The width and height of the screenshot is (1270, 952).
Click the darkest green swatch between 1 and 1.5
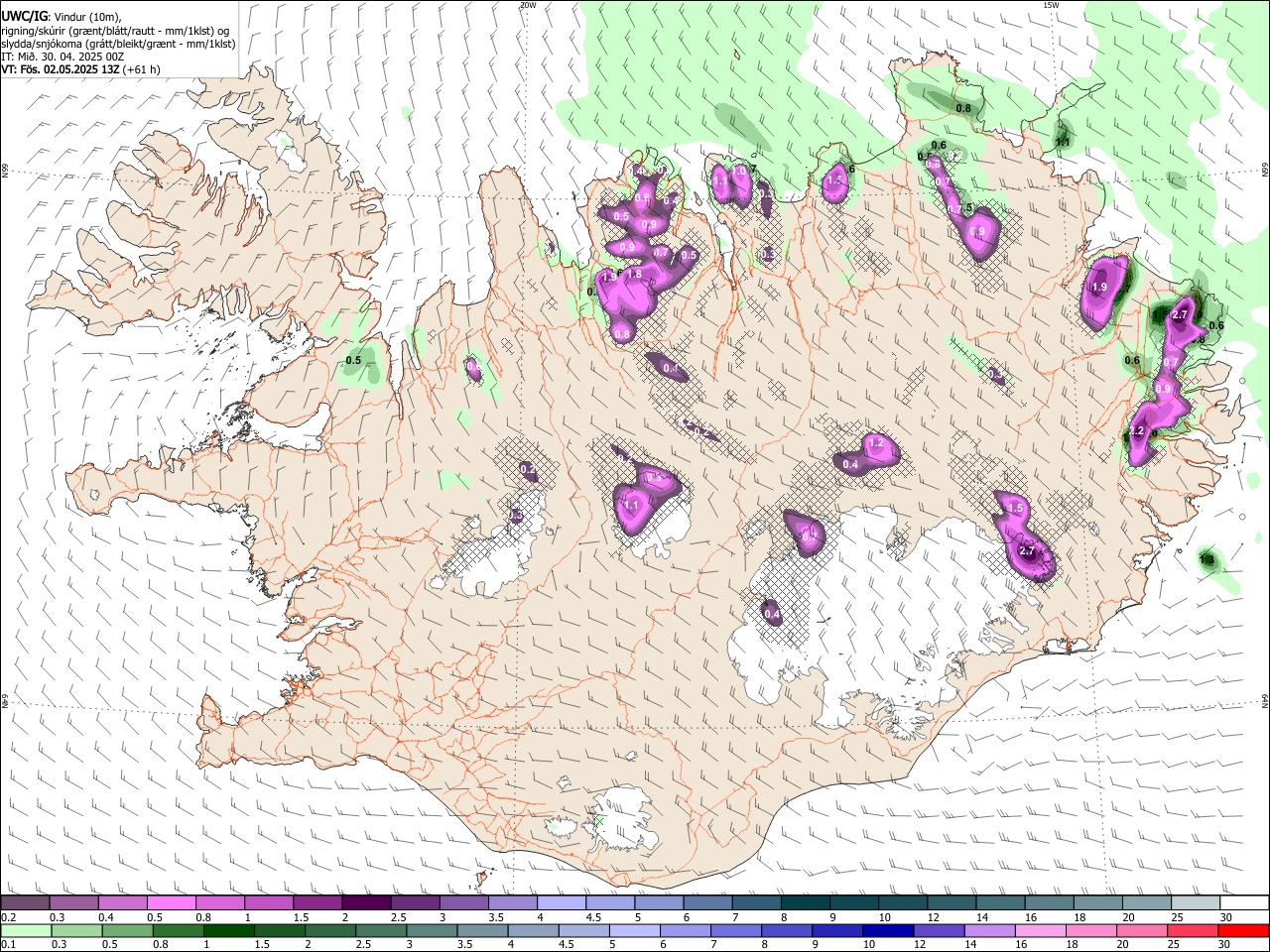228,930
